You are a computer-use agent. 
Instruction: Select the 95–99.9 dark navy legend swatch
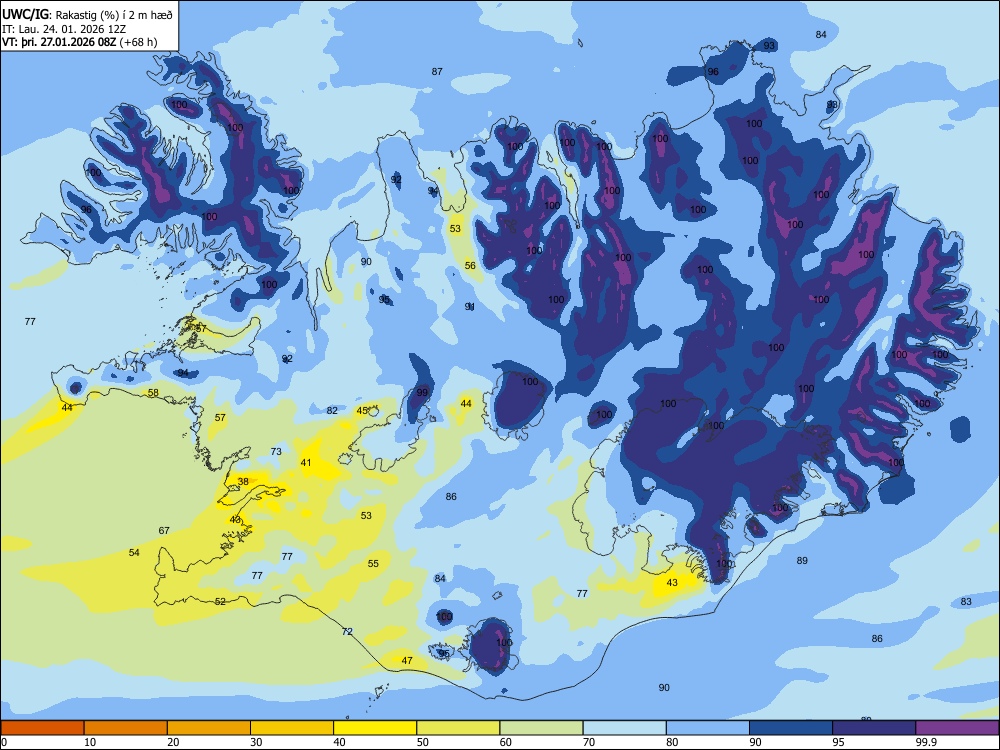pyautogui.click(x=874, y=728)
